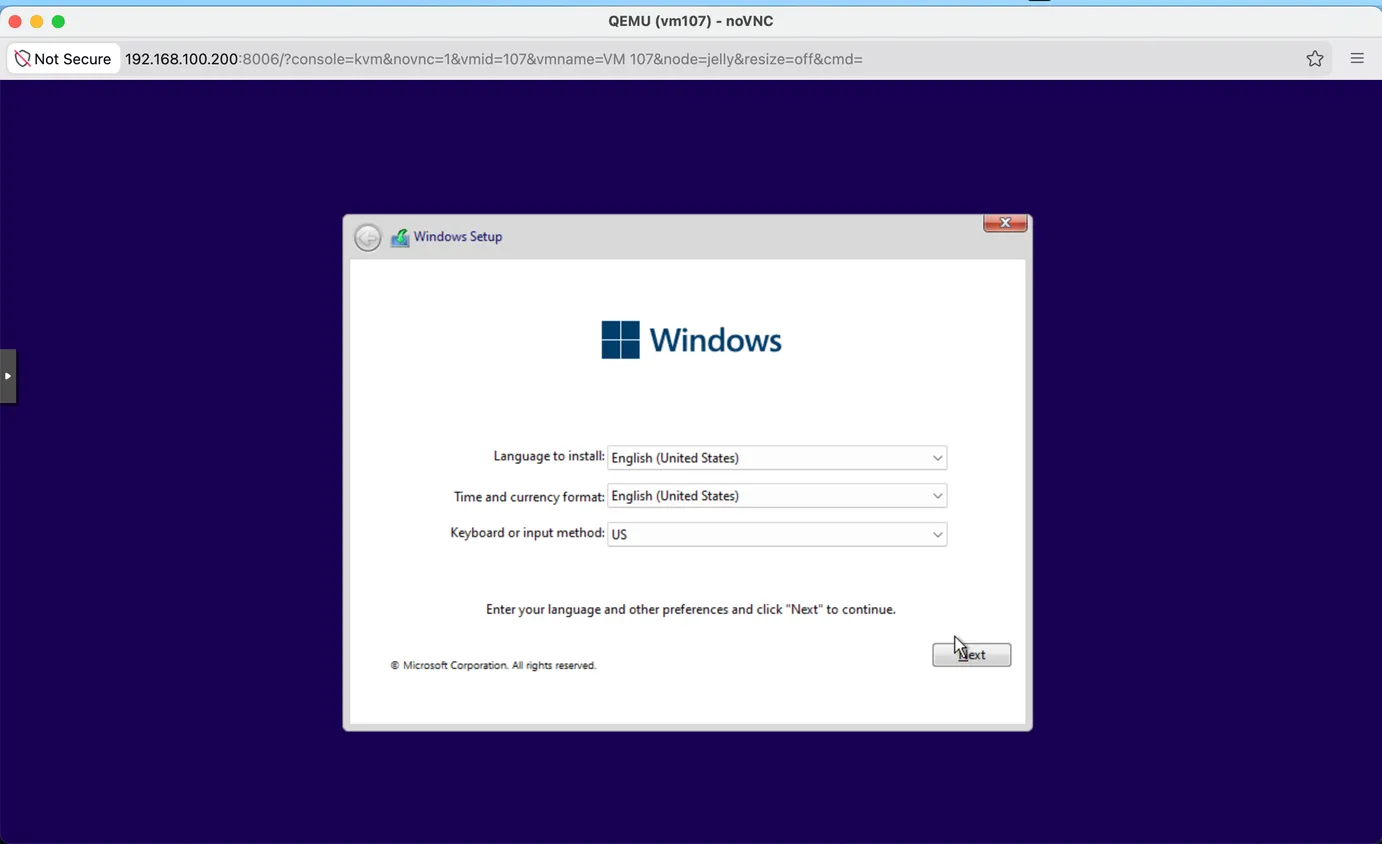The width and height of the screenshot is (1382, 844).
Task: Click the 'Windows Setup' title text
Action: click(458, 237)
